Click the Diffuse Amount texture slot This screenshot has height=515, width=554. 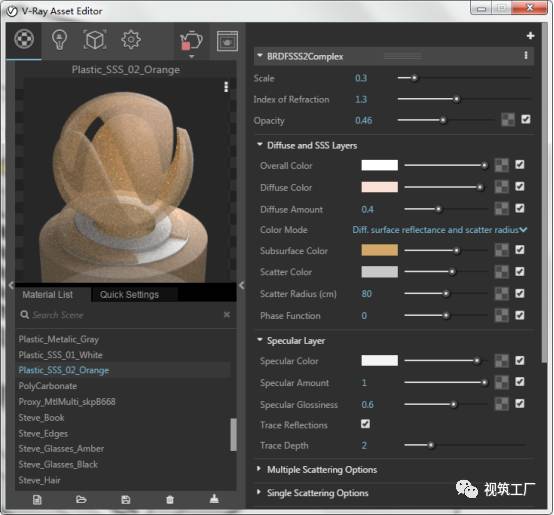pyautogui.click(x=502, y=209)
